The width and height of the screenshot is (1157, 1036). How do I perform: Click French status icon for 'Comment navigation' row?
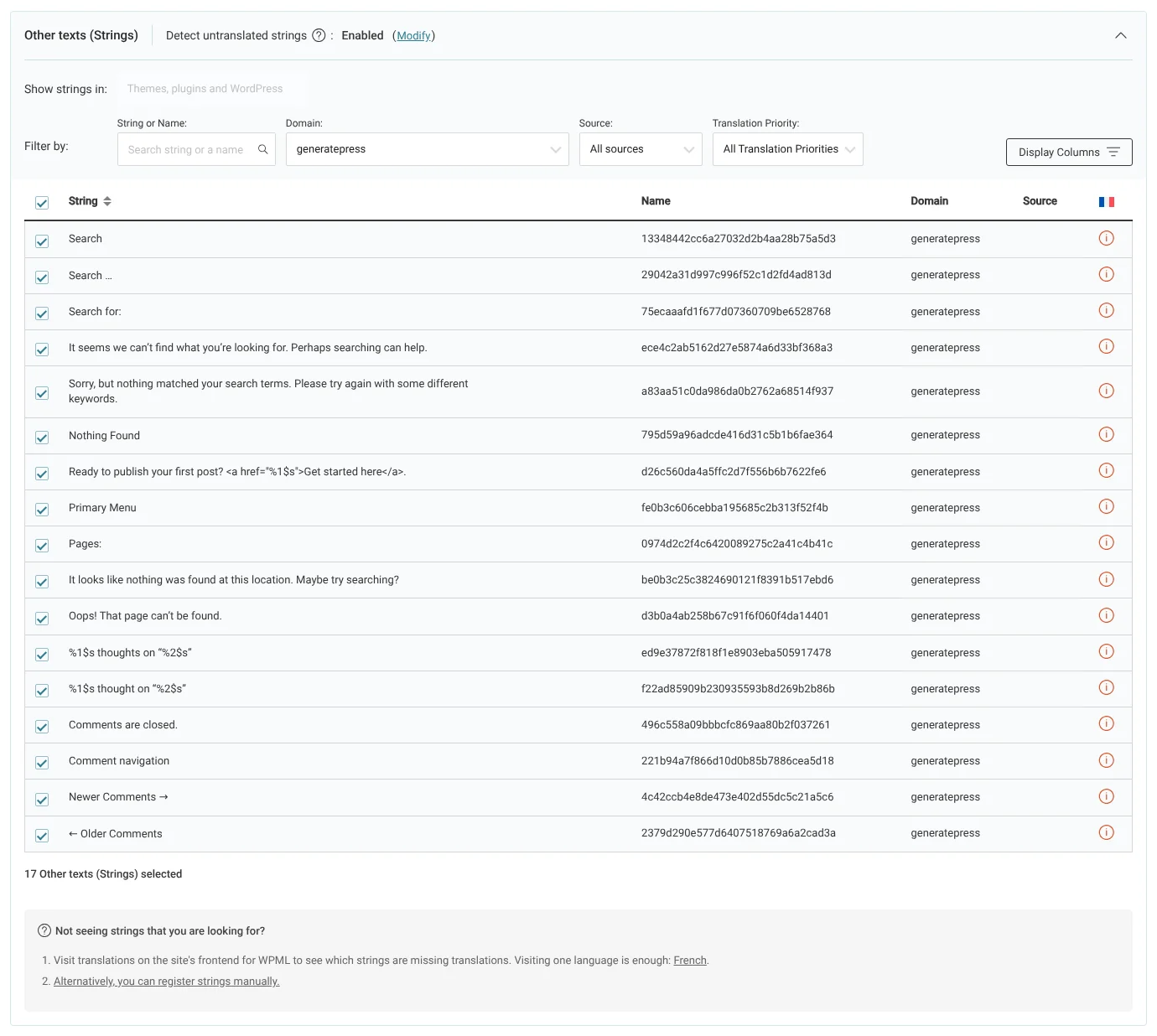pos(1106,760)
